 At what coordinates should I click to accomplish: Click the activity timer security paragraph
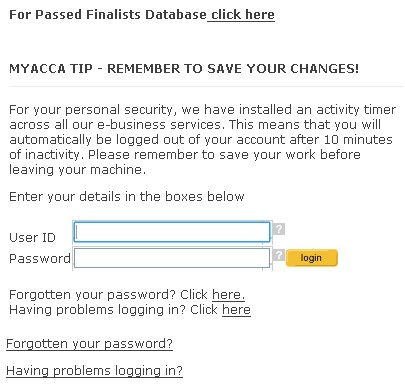tap(202, 140)
